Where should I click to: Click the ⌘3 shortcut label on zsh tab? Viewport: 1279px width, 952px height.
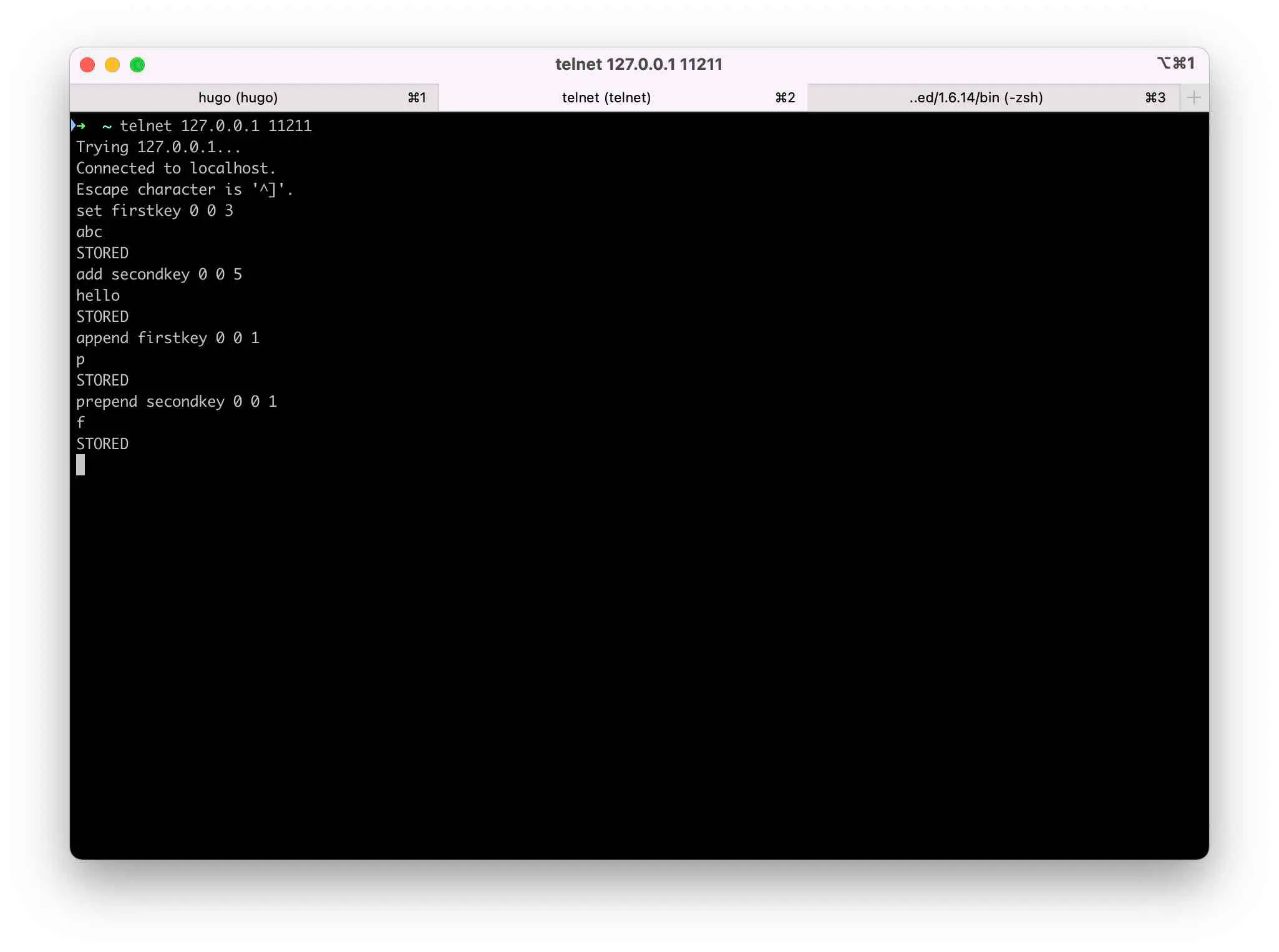pos(1155,98)
